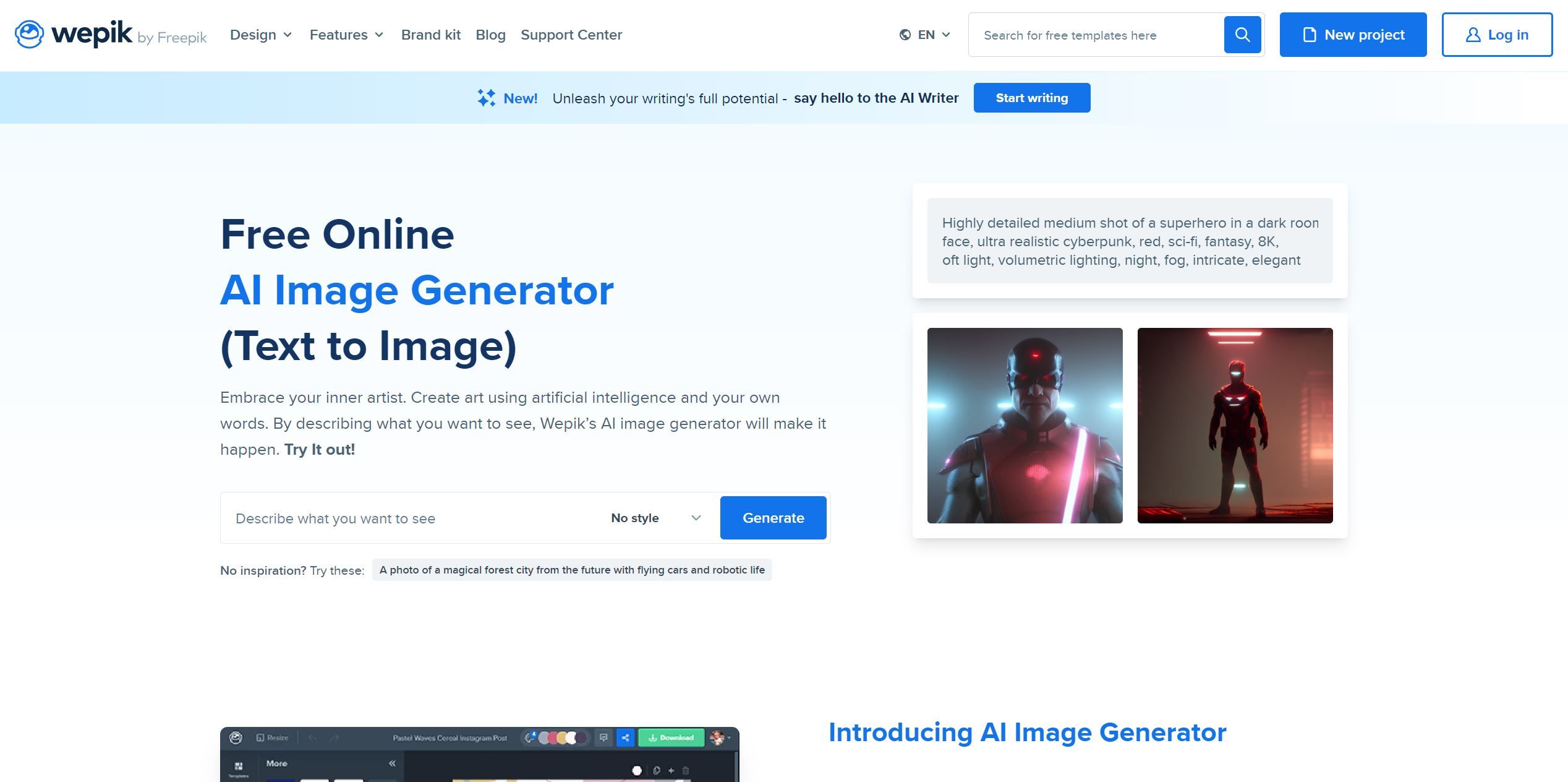Click the Start writing button

1031,98
